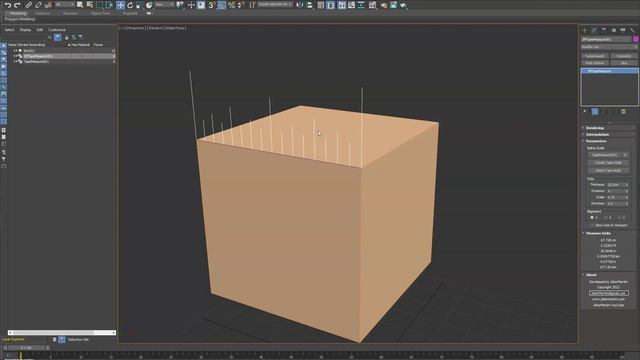
Task: Click the Mirror tool icon
Action: pos(300,5)
